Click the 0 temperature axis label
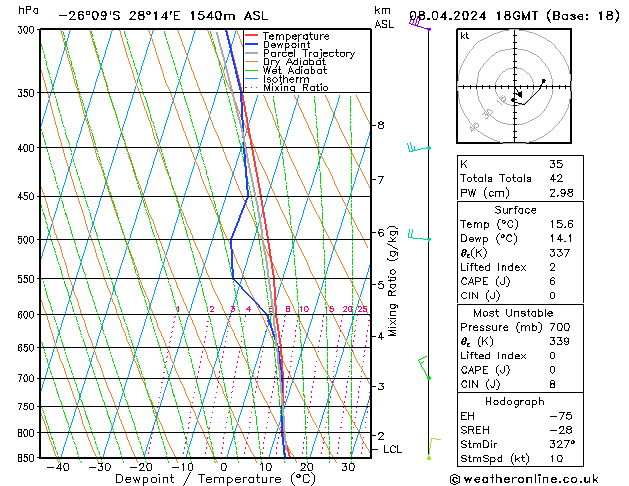Image resolution: width=629 pixels, height=486 pixels. pyautogui.click(x=224, y=467)
